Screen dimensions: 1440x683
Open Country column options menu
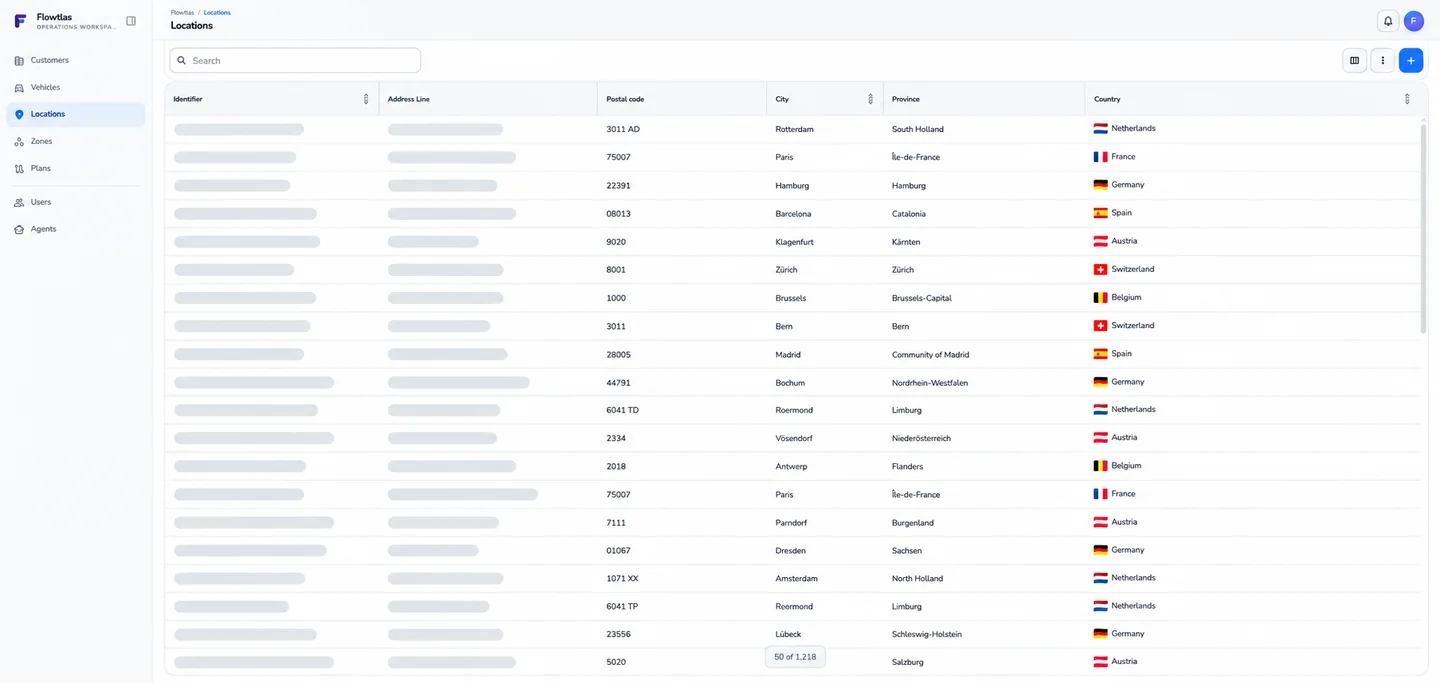click(x=1407, y=99)
